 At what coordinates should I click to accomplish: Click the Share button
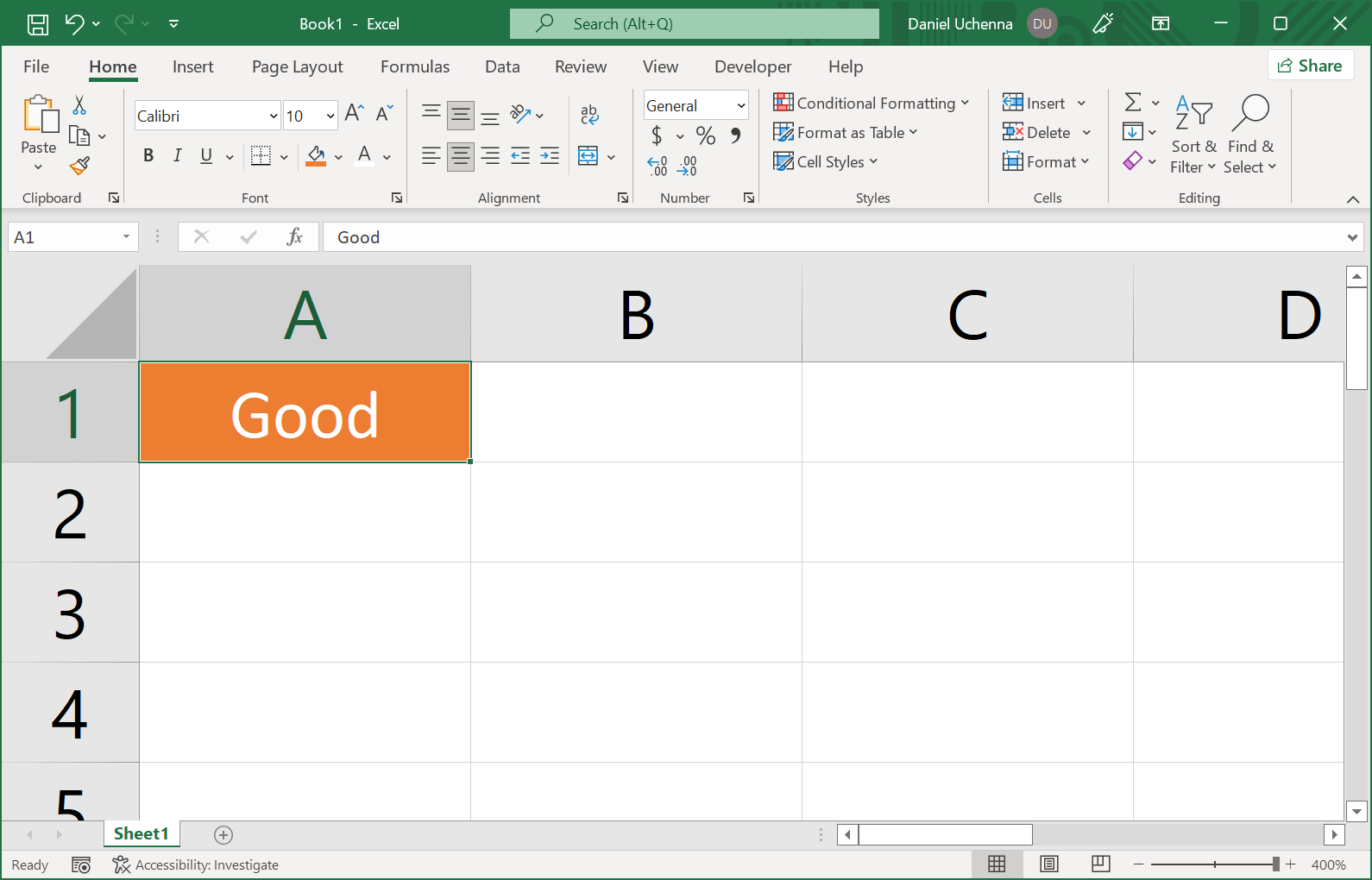[x=1310, y=66]
